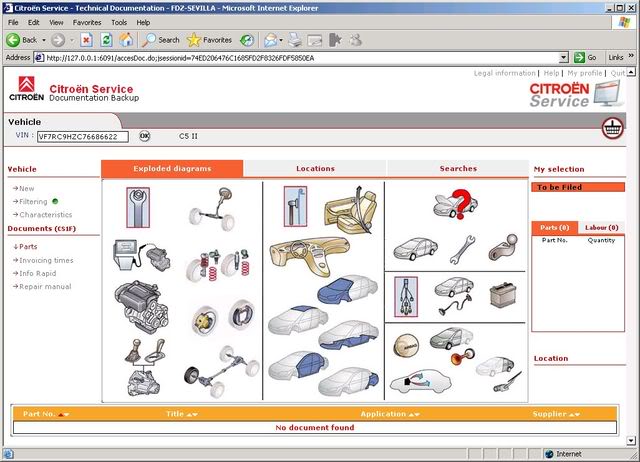Click the Go button beside address bar

coord(585,58)
